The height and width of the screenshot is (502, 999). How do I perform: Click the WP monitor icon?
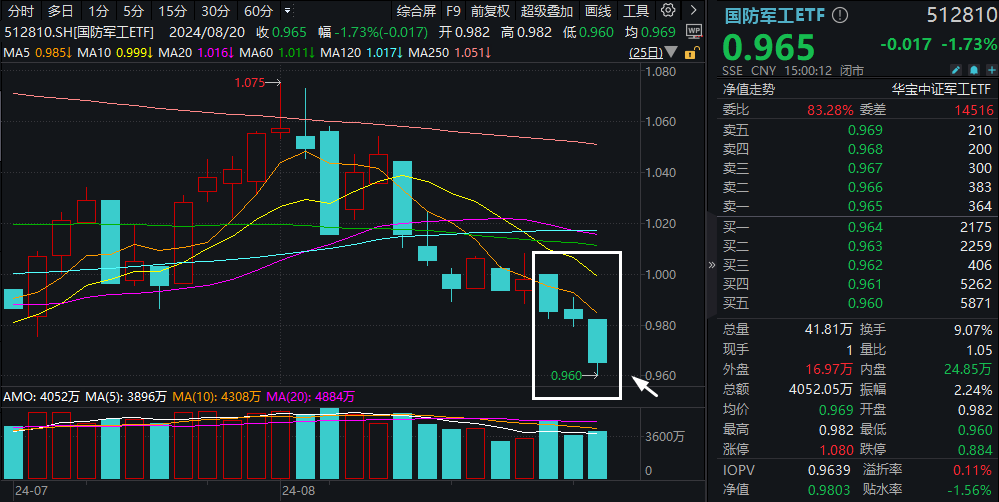695,32
